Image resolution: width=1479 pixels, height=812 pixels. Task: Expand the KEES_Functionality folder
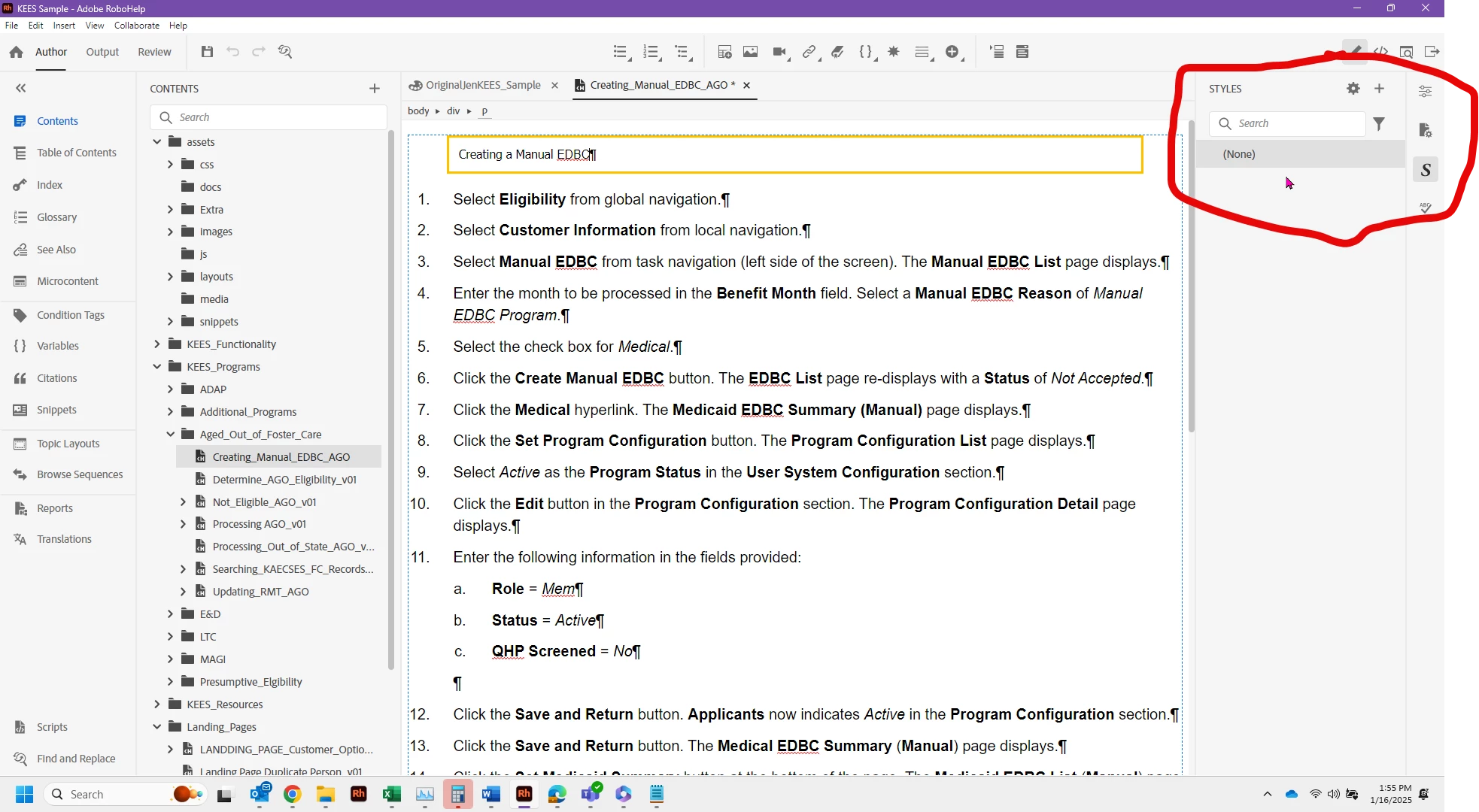156,344
